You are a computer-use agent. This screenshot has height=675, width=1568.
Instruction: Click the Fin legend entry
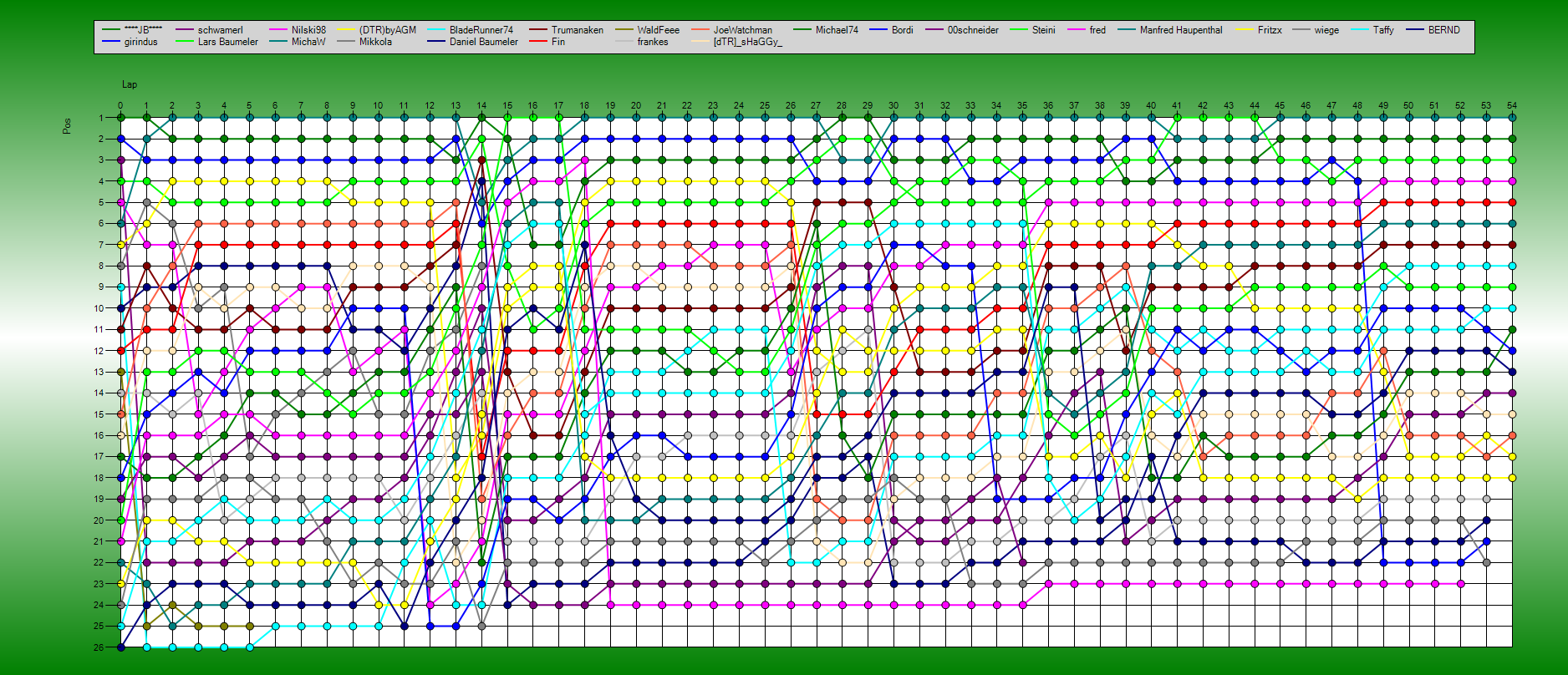(x=557, y=42)
